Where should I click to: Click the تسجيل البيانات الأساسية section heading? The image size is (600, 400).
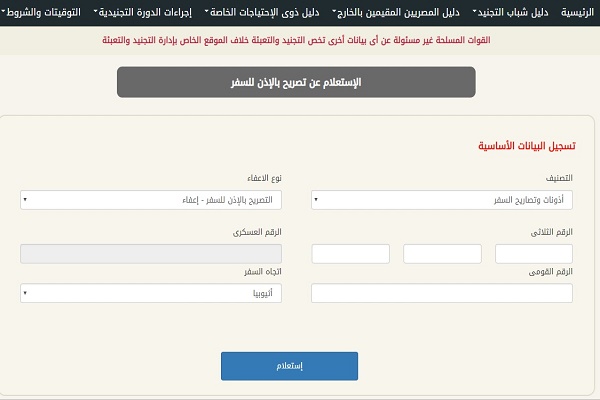pyautogui.click(x=524, y=145)
